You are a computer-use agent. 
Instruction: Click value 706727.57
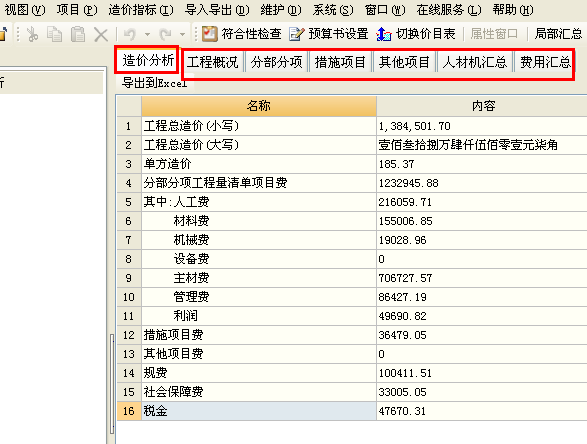[x=405, y=278]
